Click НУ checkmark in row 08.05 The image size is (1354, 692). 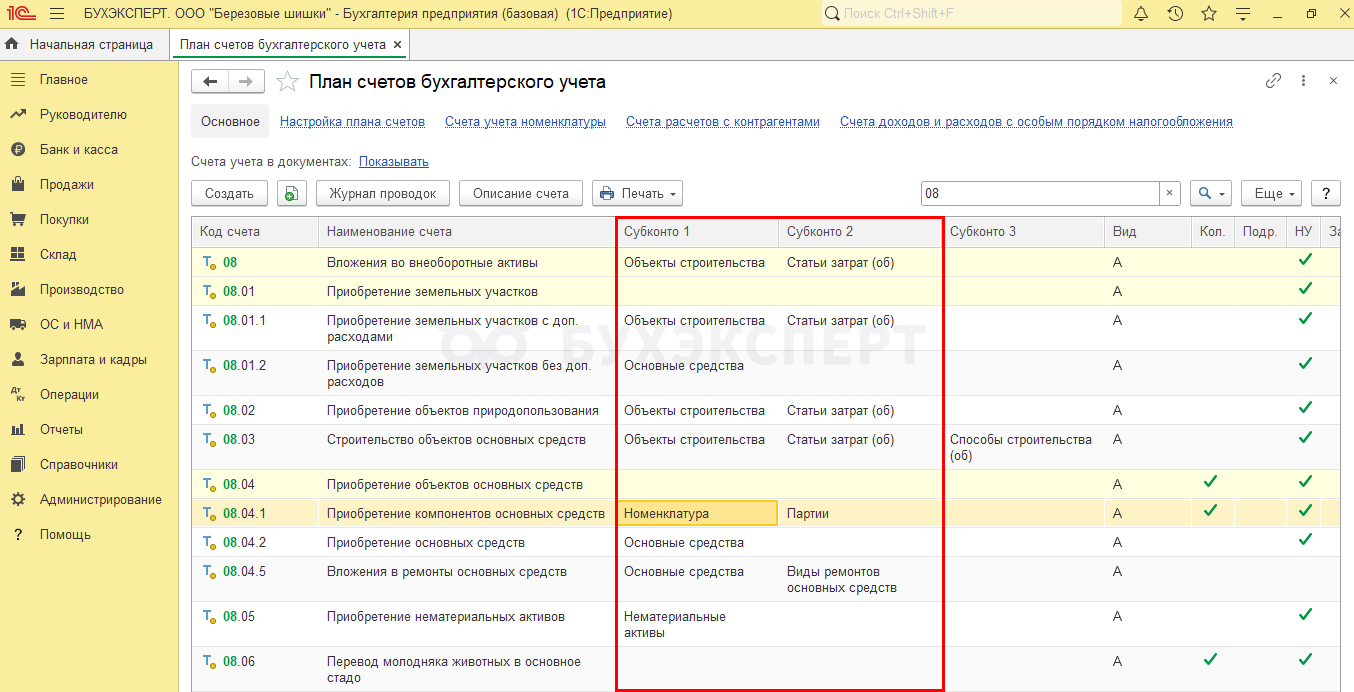1304,614
